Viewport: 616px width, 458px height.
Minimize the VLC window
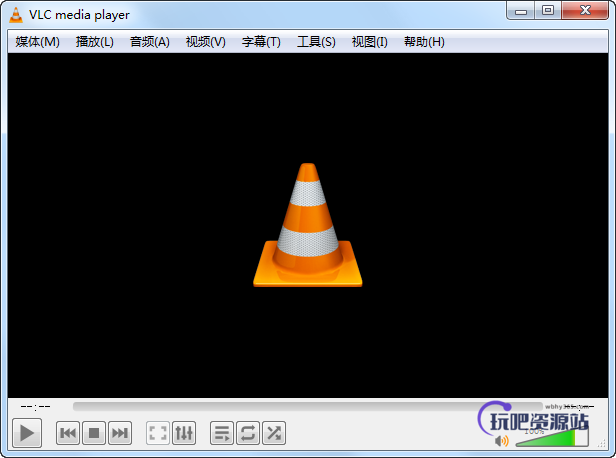pyautogui.click(x=521, y=11)
